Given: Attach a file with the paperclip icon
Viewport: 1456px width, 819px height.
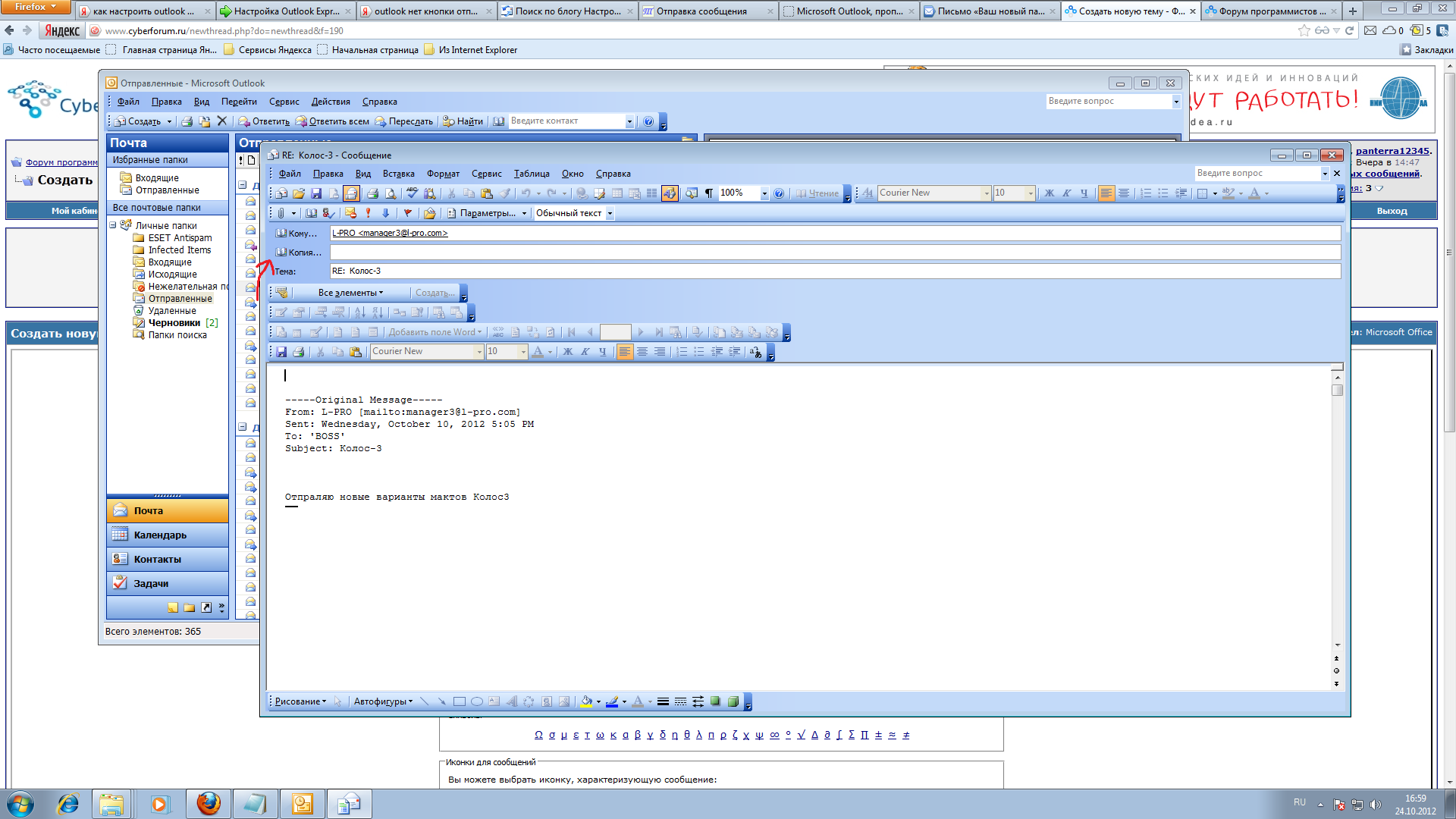Looking at the screenshot, I should (281, 213).
